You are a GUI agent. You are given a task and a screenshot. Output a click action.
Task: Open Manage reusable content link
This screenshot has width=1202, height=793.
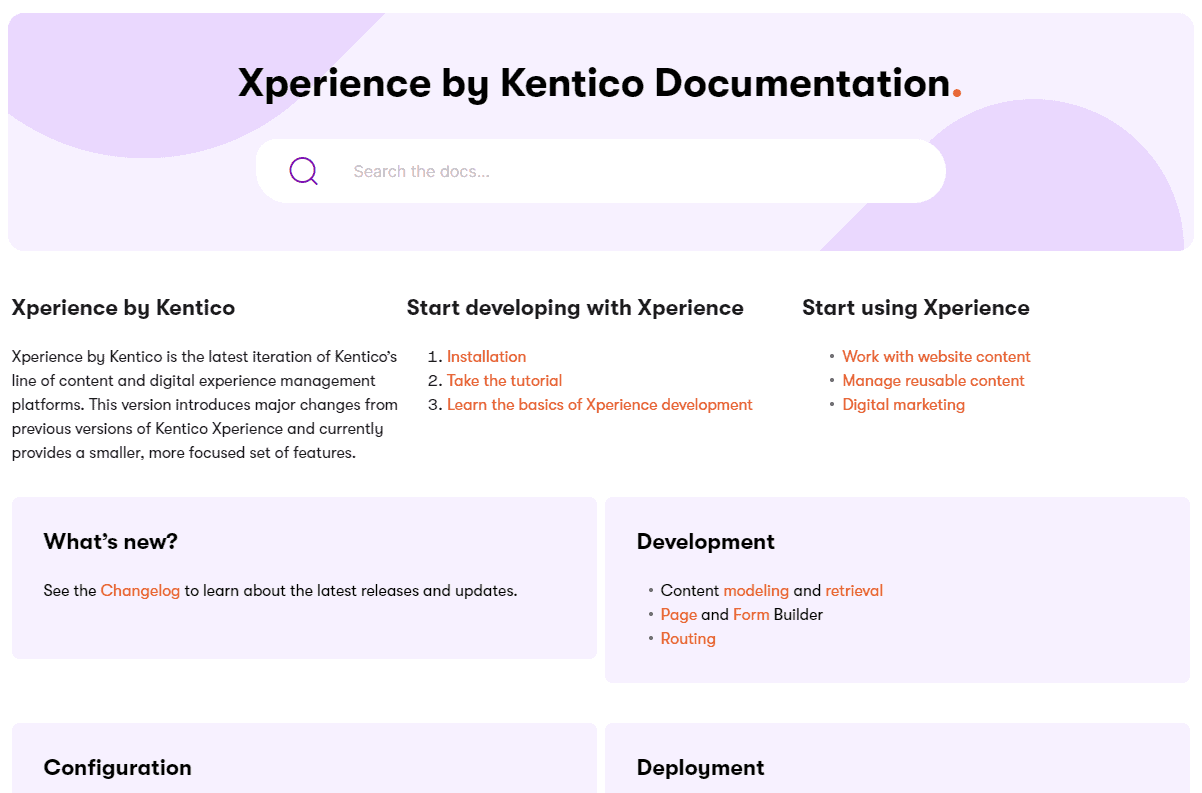(933, 380)
